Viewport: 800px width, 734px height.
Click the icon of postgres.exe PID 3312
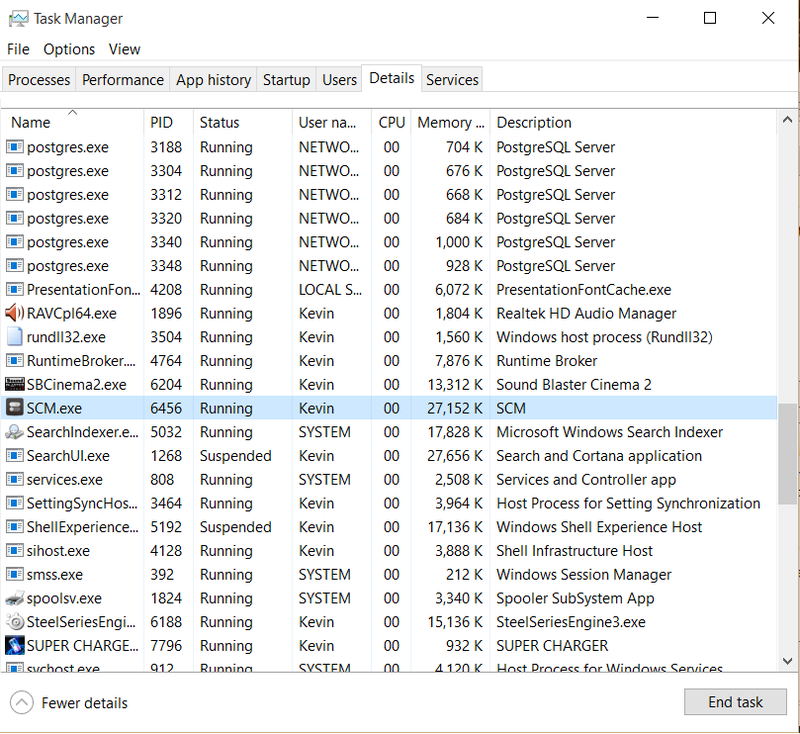coord(14,194)
